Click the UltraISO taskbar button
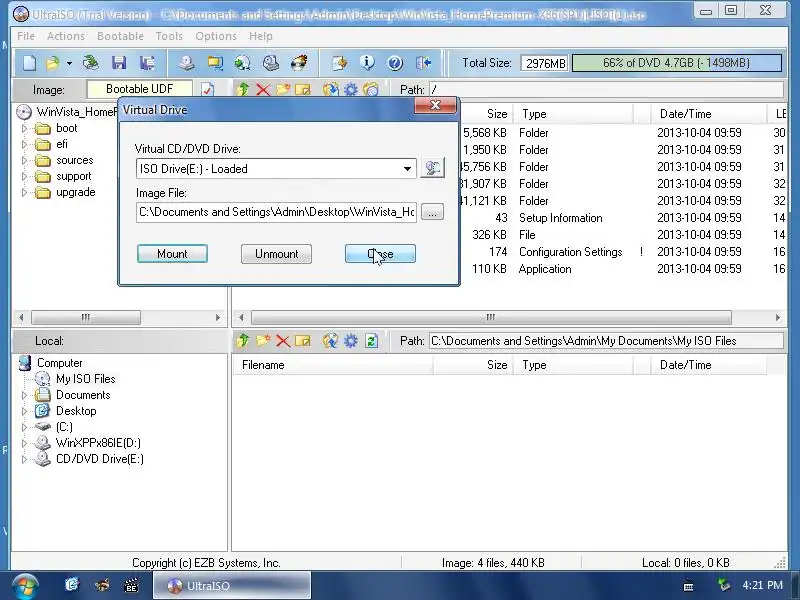The width and height of the screenshot is (800, 600). point(232,586)
